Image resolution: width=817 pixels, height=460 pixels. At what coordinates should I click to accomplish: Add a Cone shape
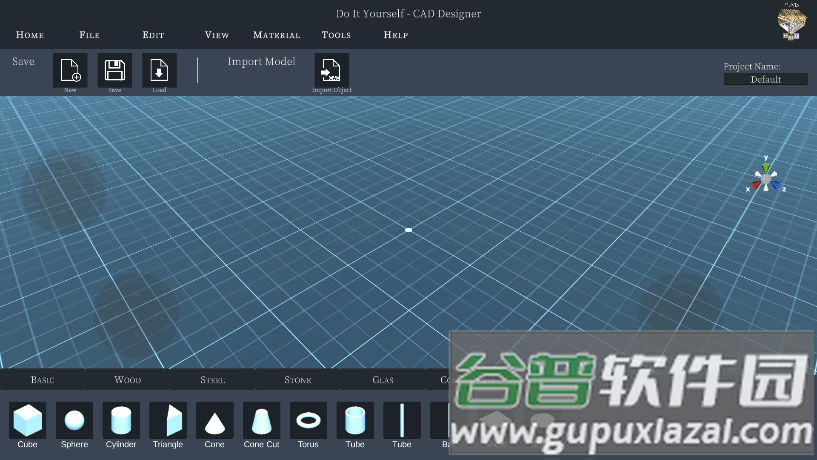coord(215,420)
